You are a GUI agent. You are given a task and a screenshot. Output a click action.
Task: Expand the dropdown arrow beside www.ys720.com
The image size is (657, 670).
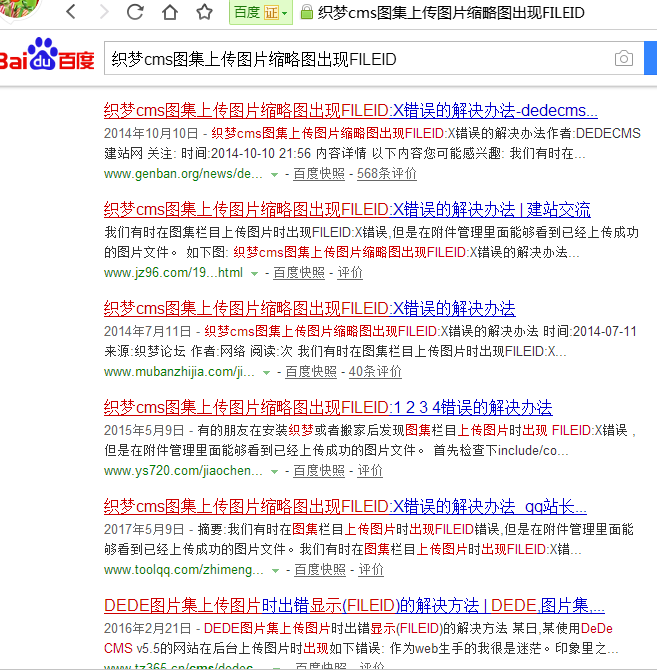[274, 472]
